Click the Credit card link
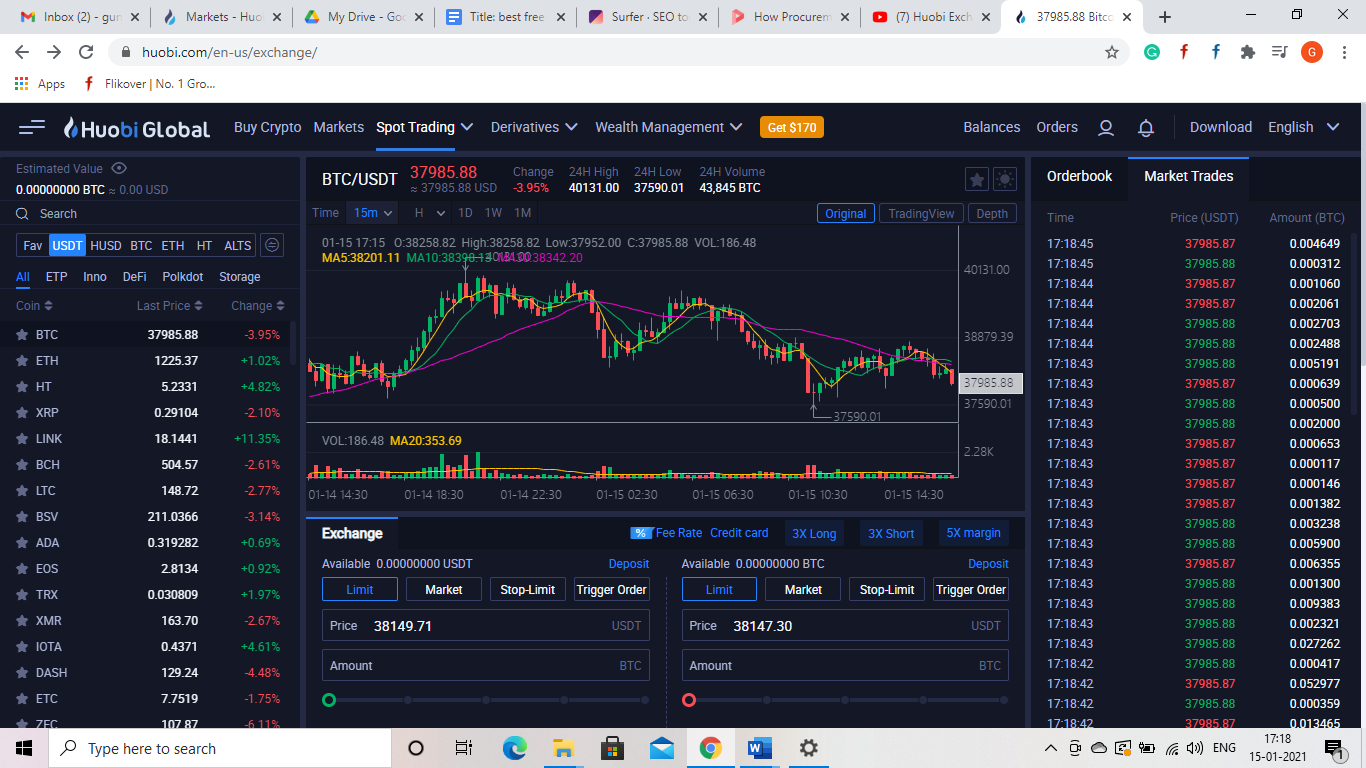This screenshot has width=1366, height=768. (x=739, y=533)
